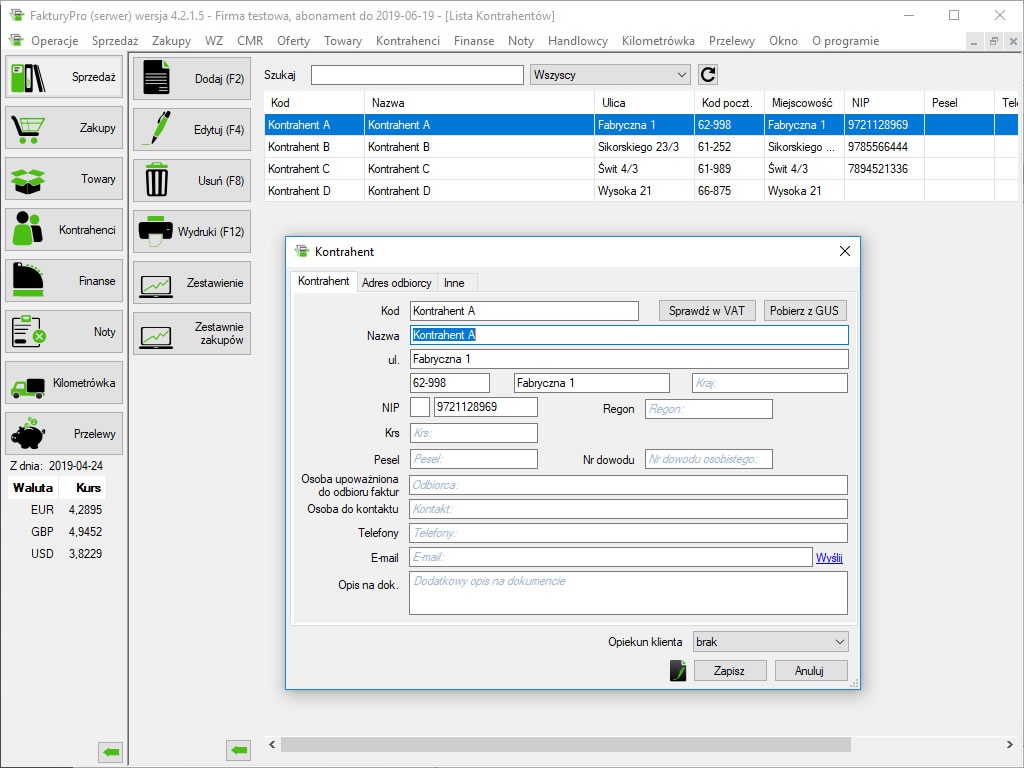Switch to the Adres odbiorcy tab
This screenshot has width=1024, height=768.
click(396, 283)
